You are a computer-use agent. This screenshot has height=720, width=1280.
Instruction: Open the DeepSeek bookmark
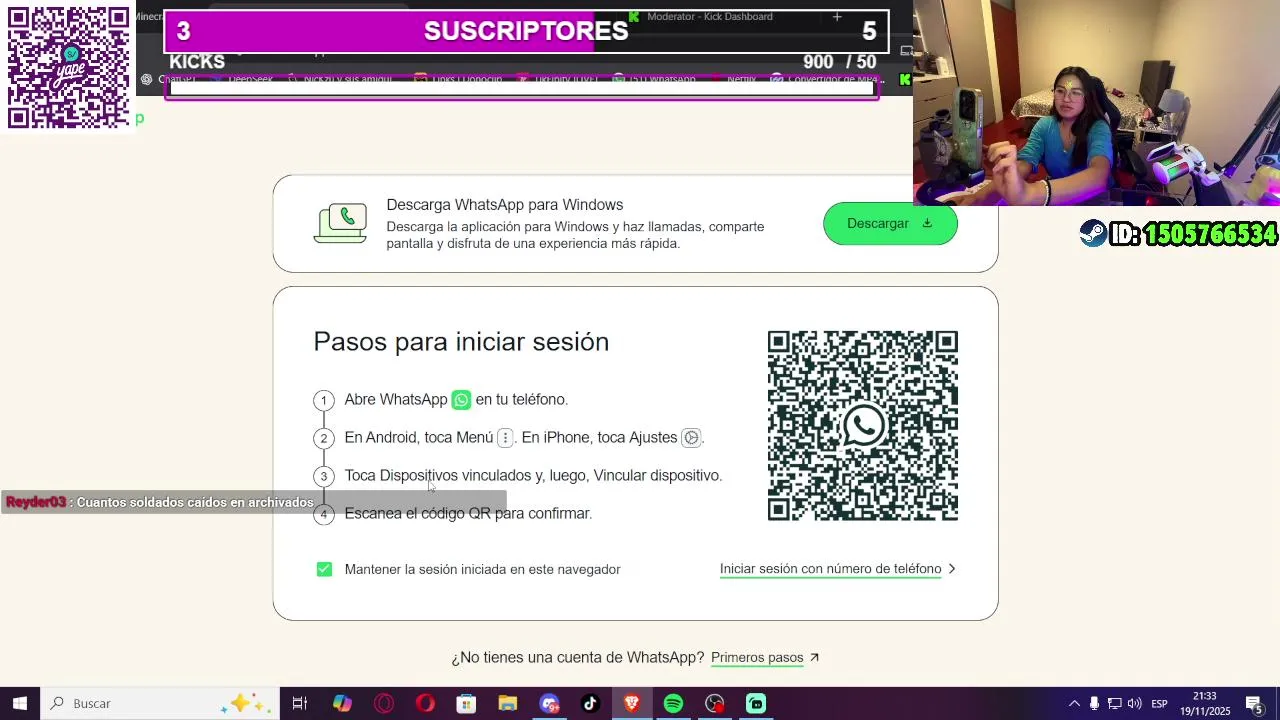(242, 79)
